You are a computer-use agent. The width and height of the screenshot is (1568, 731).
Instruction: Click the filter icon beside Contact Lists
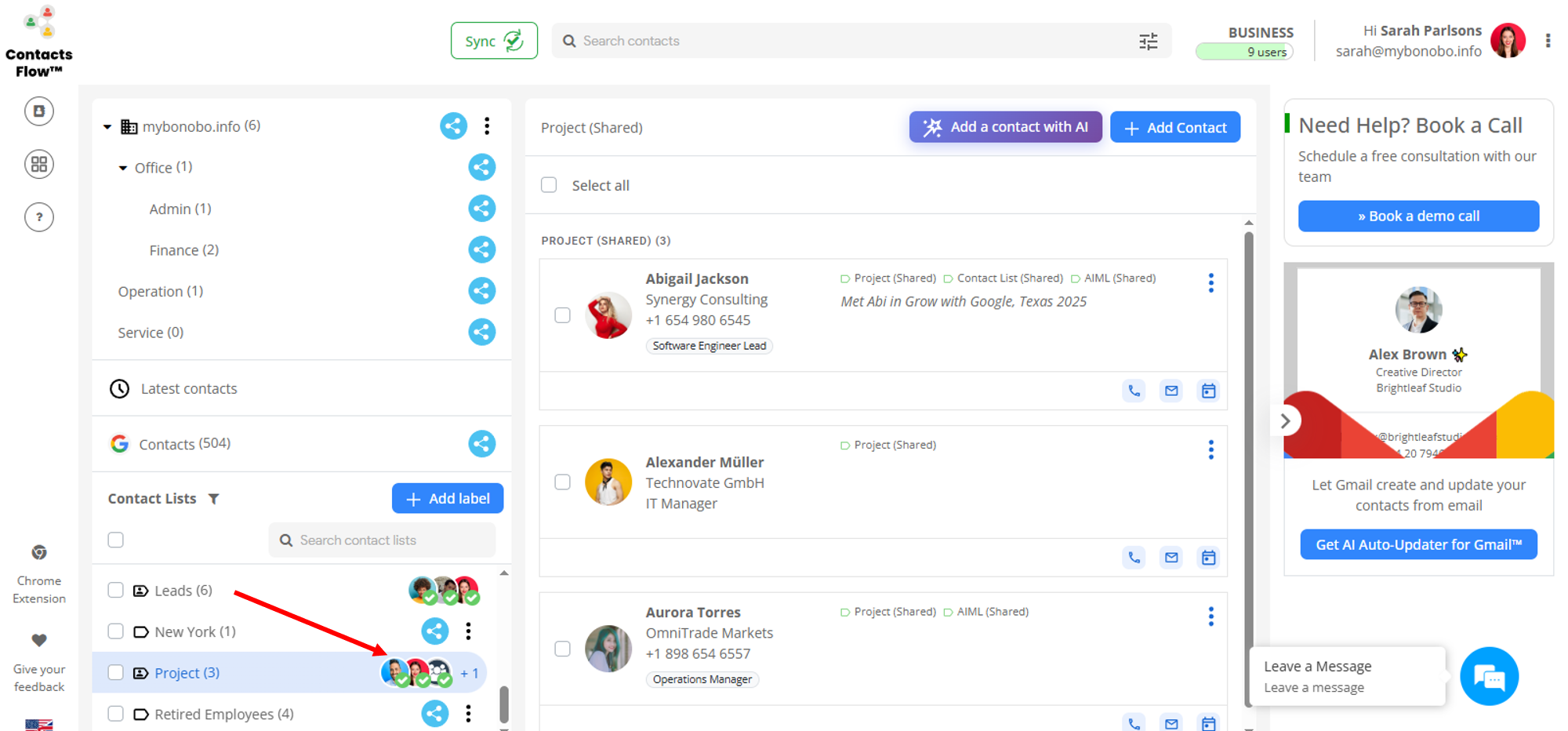pyautogui.click(x=213, y=499)
